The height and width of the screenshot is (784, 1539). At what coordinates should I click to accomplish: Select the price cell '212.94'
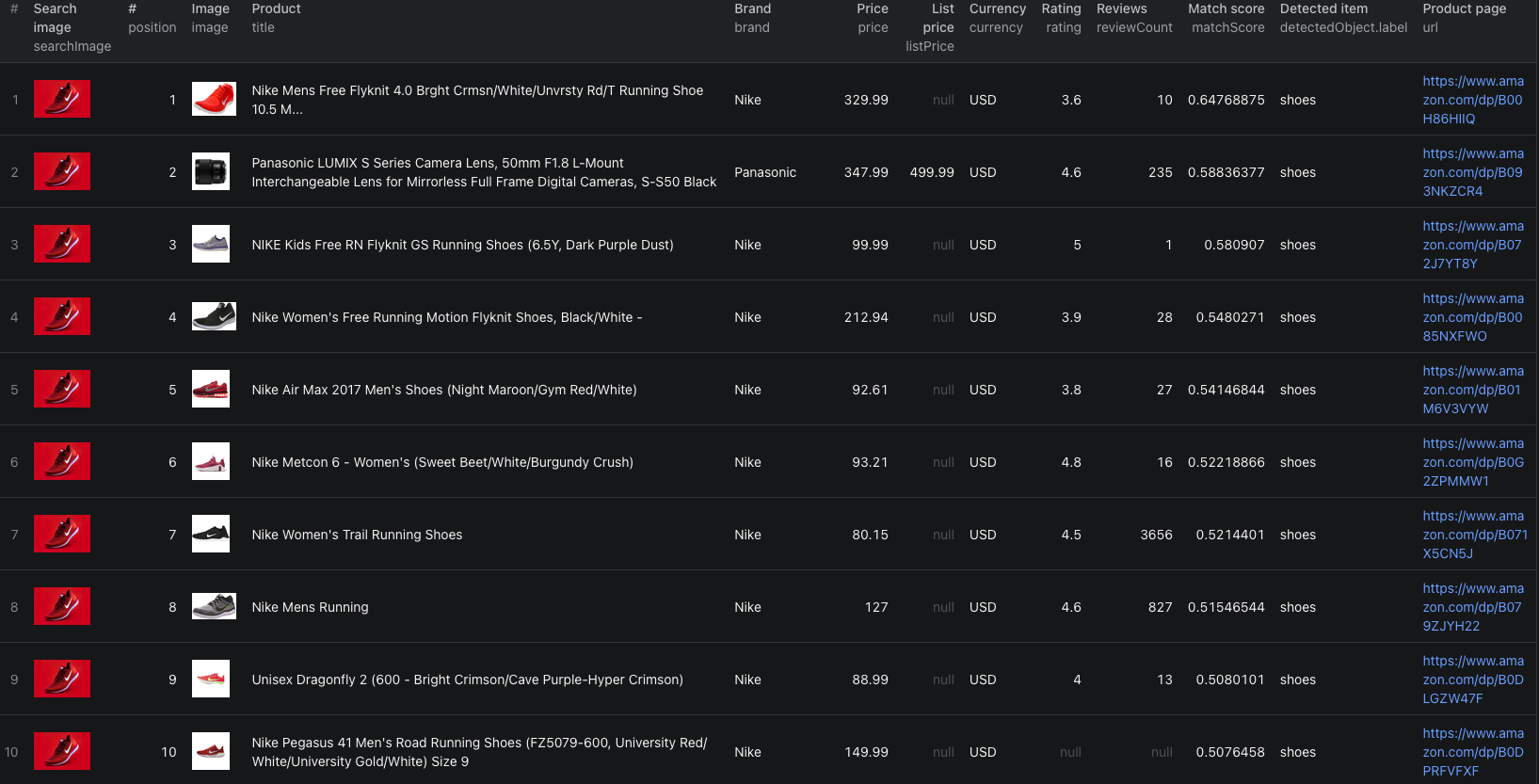(x=866, y=317)
